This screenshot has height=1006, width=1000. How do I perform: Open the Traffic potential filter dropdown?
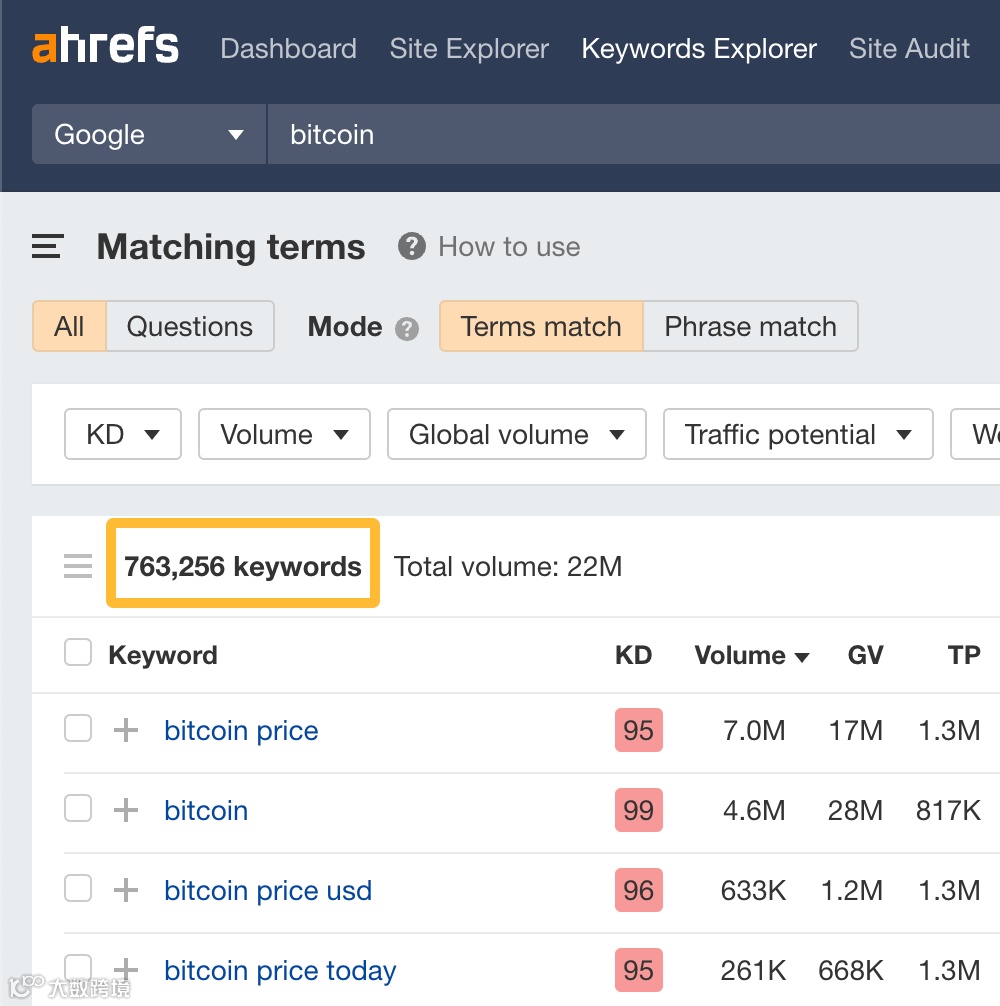pyautogui.click(x=797, y=434)
